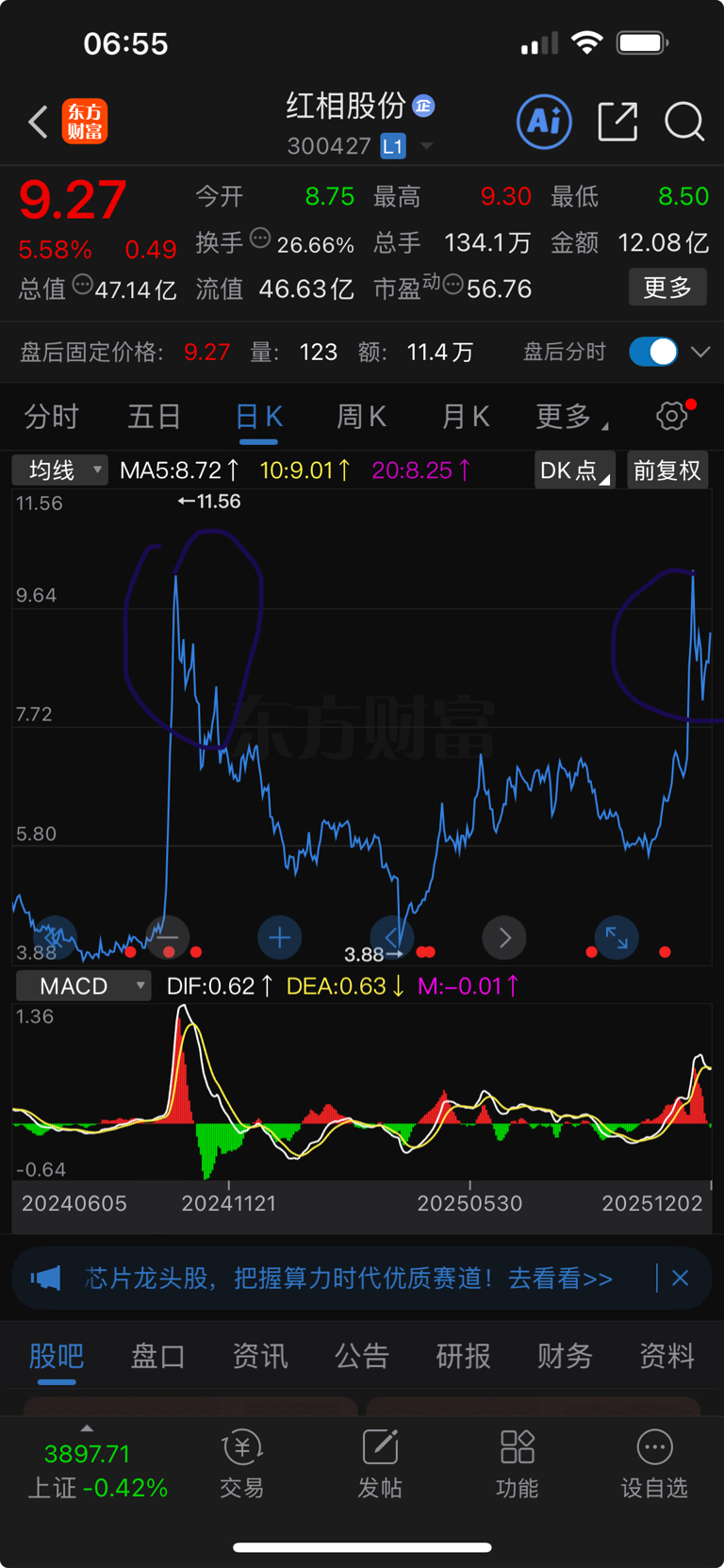Tap the DEA:0.63 value
The image size is (724, 1568).
coord(346,986)
